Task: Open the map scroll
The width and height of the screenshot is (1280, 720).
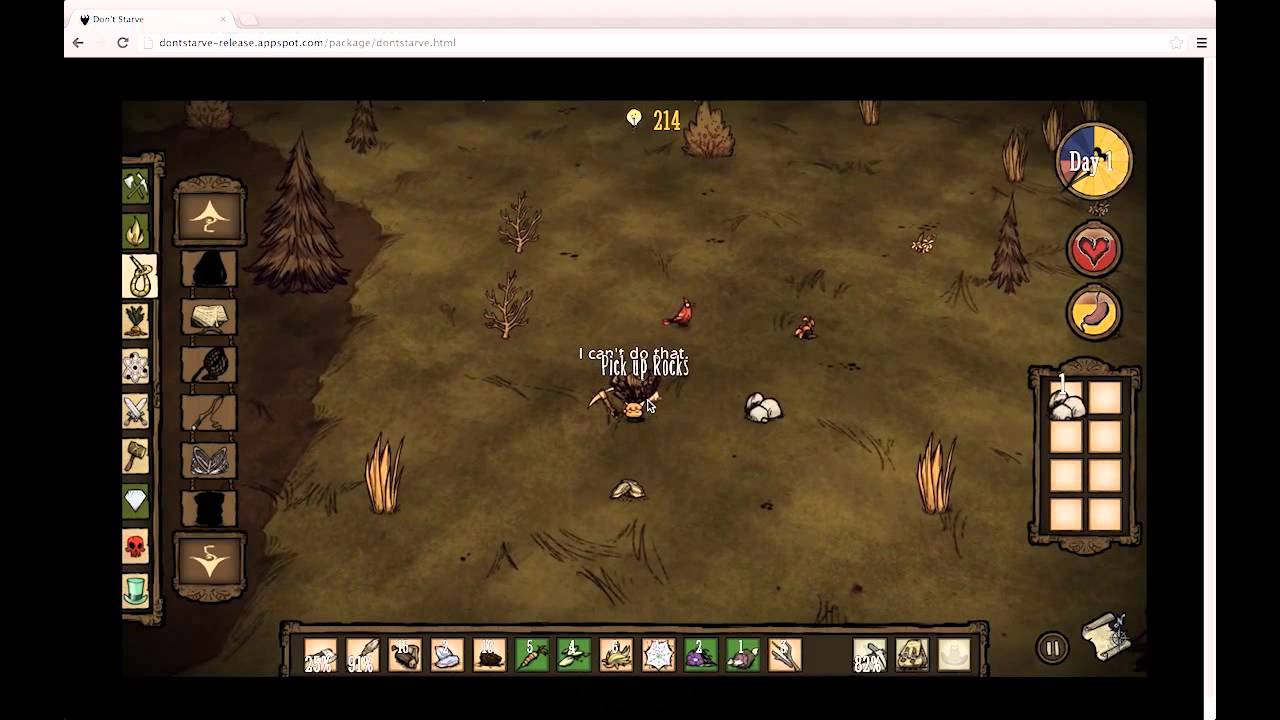Action: (1107, 637)
